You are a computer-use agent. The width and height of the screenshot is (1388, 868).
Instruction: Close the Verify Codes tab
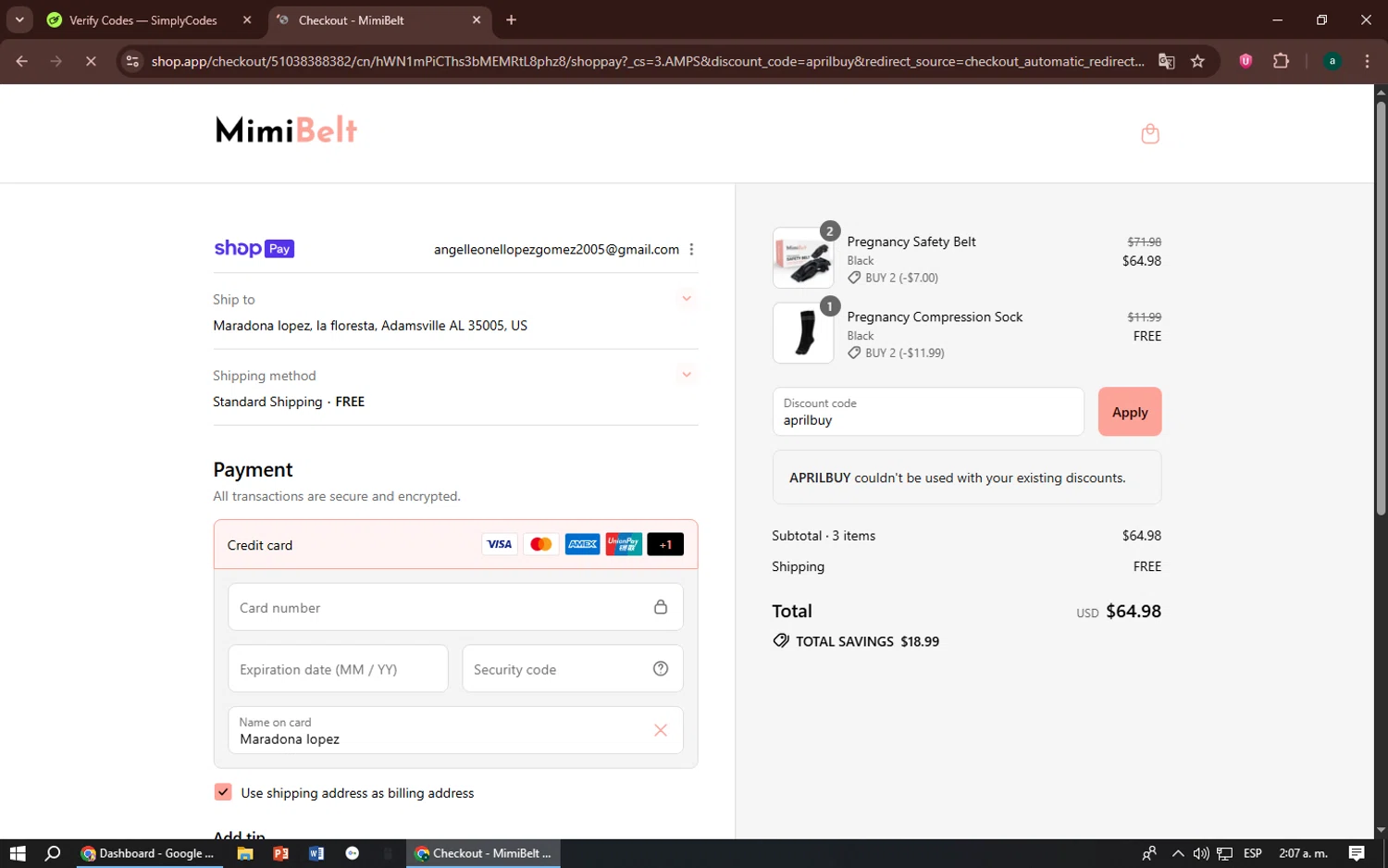[x=247, y=20]
